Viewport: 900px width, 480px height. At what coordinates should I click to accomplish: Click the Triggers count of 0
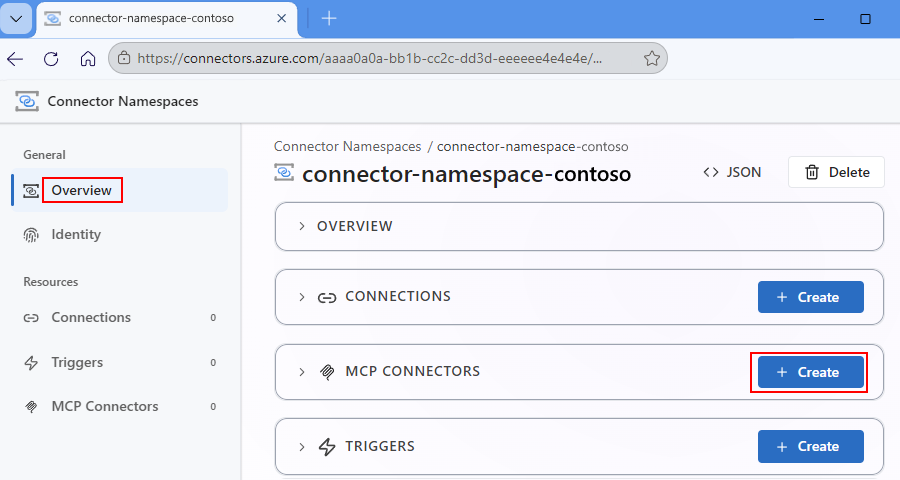pyautogui.click(x=213, y=362)
